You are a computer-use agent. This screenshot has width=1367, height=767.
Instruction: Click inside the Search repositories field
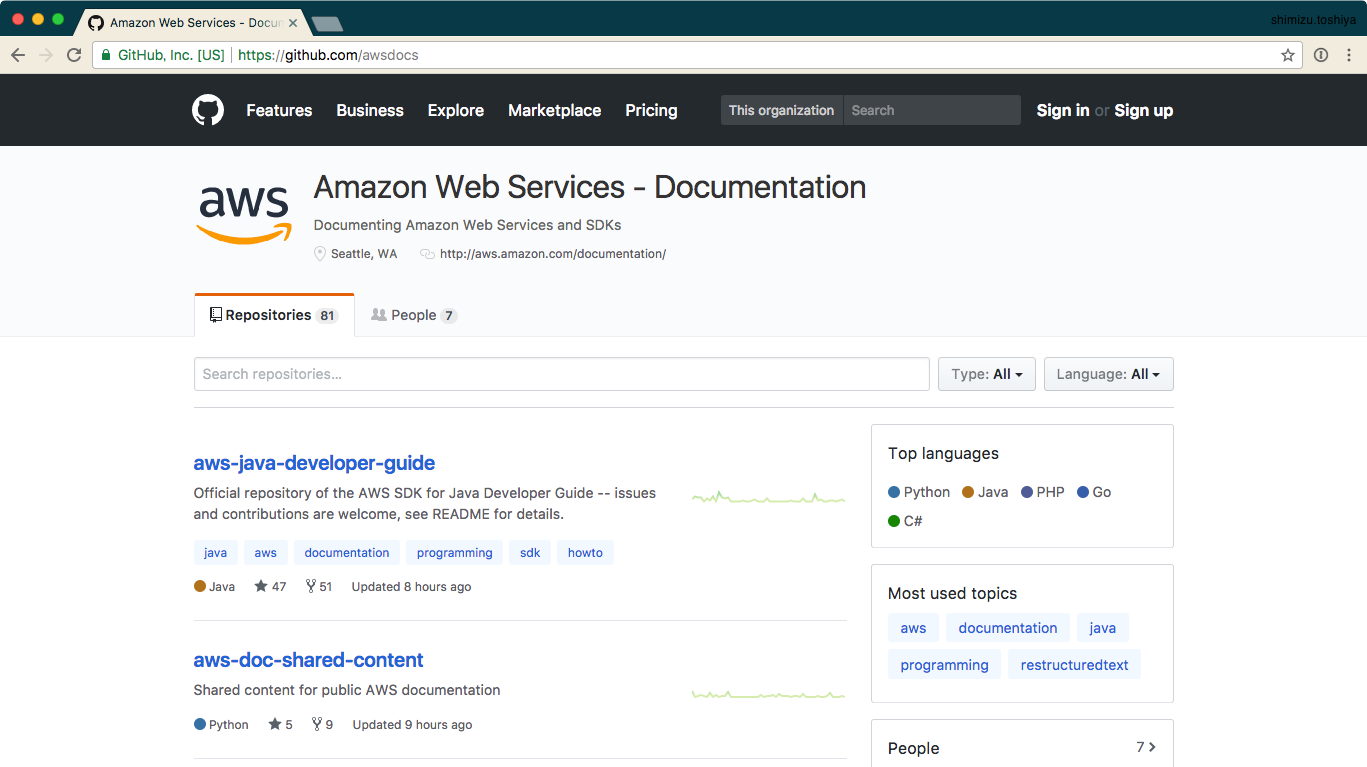tap(560, 374)
